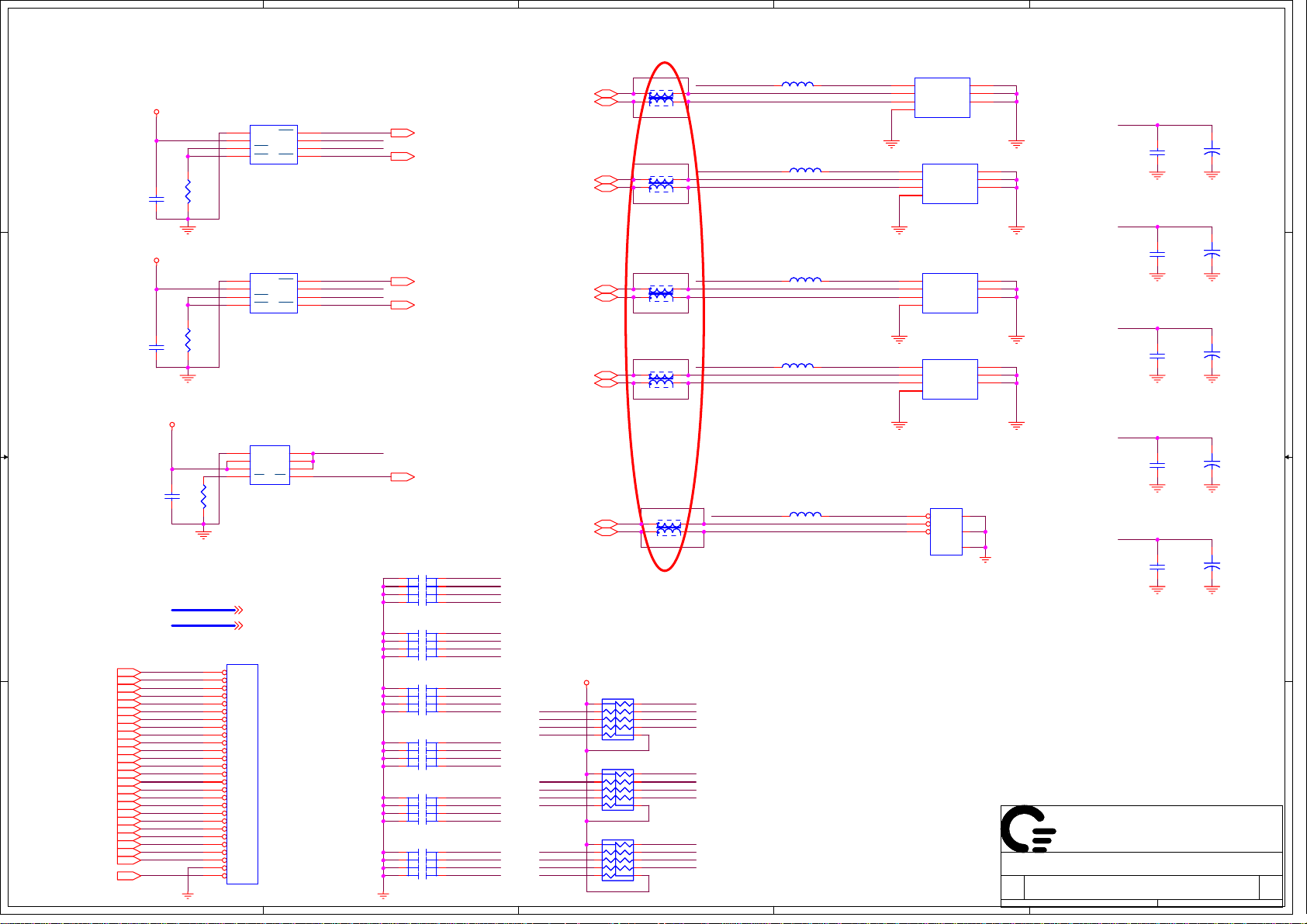Select the tall multi-pin connector block at bottom left
Image resolution: width=1307 pixels, height=924 pixels.
[x=242, y=774]
